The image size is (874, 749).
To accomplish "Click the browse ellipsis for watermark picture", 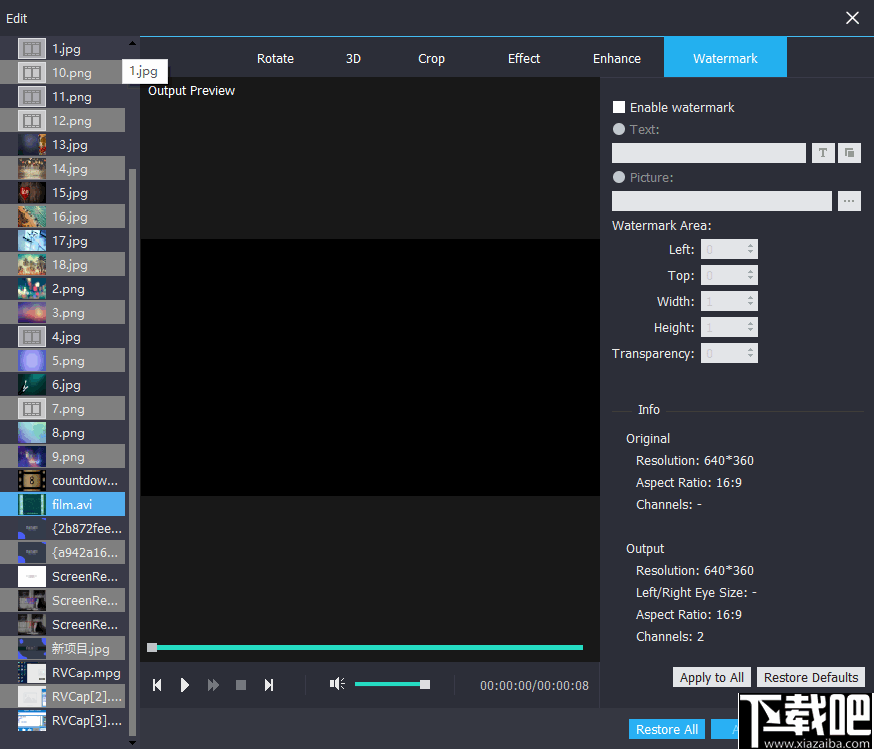I will point(849,201).
